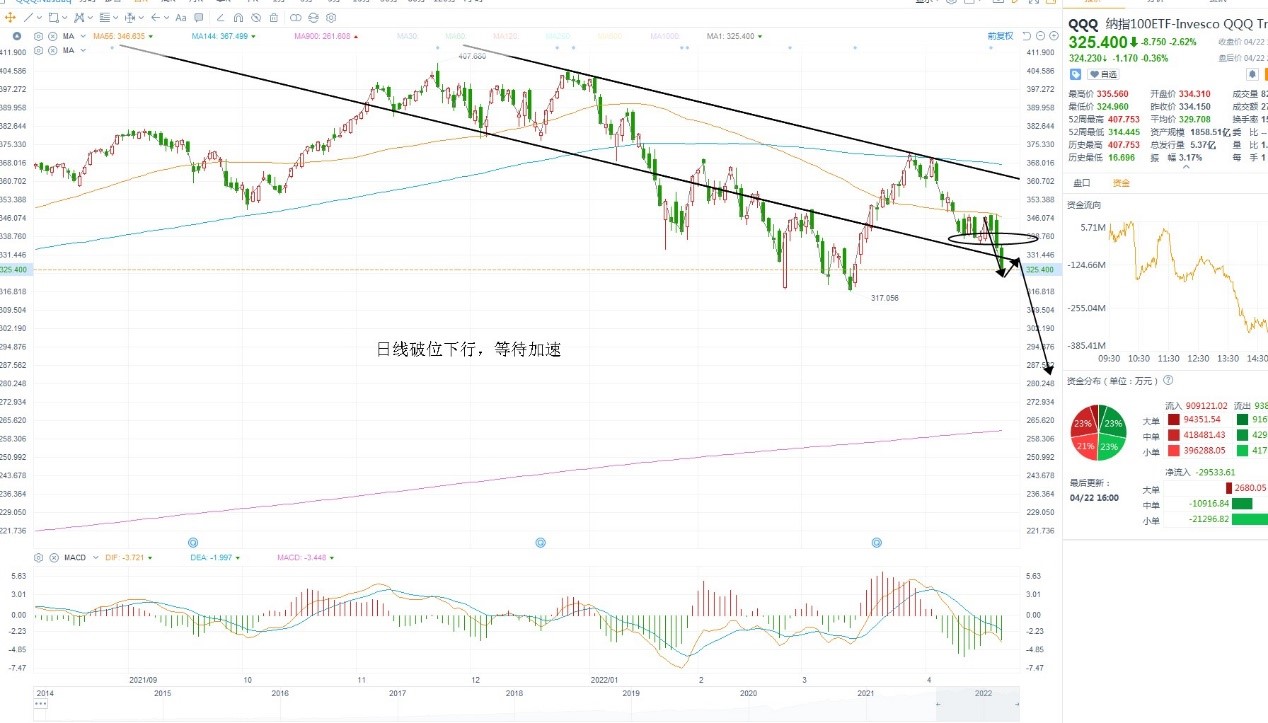
Task: Collapse quote details with up chevron
Action: coord(1186,167)
